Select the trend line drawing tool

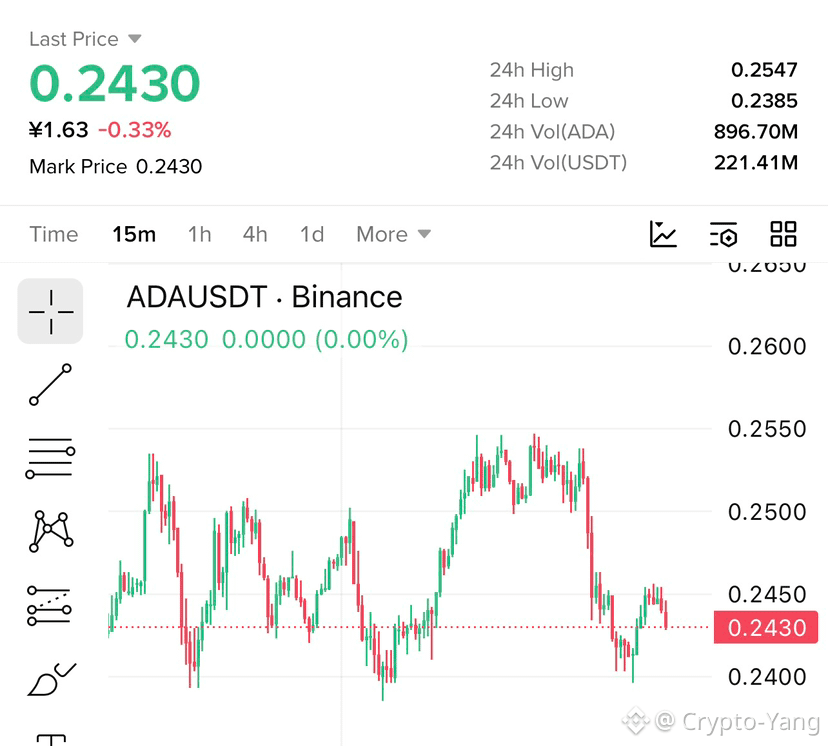tap(50, 385)
